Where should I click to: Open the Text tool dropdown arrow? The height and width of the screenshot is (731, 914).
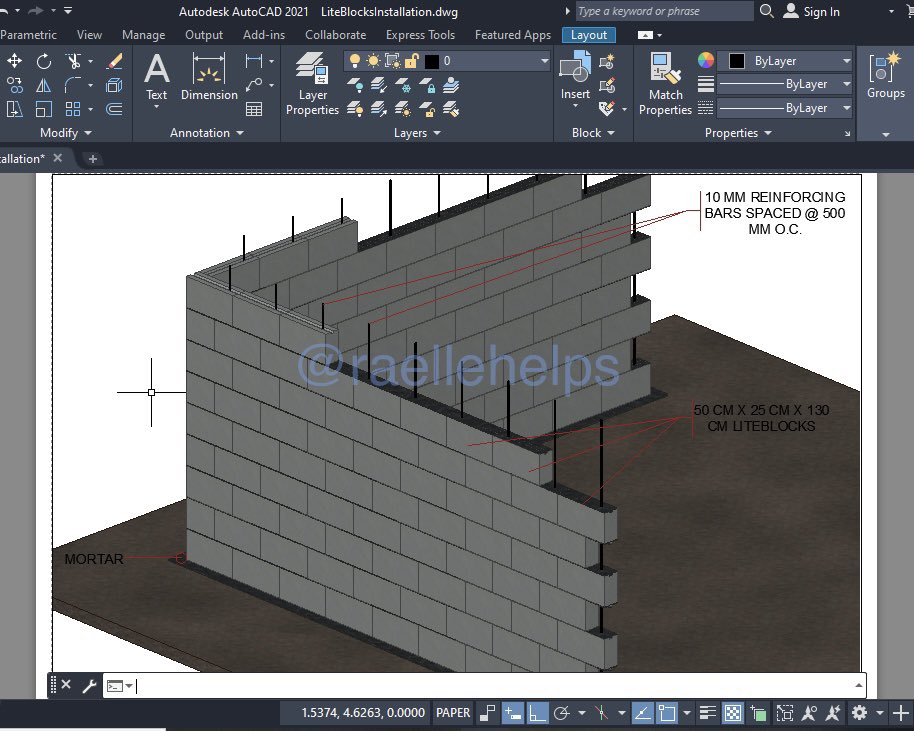(156, 107)
